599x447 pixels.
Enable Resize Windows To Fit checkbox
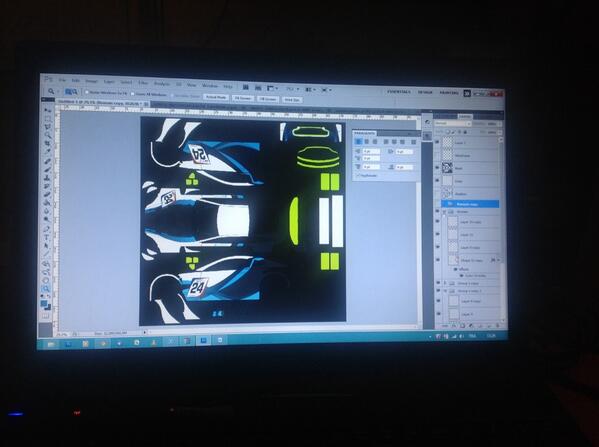point(87,92)
